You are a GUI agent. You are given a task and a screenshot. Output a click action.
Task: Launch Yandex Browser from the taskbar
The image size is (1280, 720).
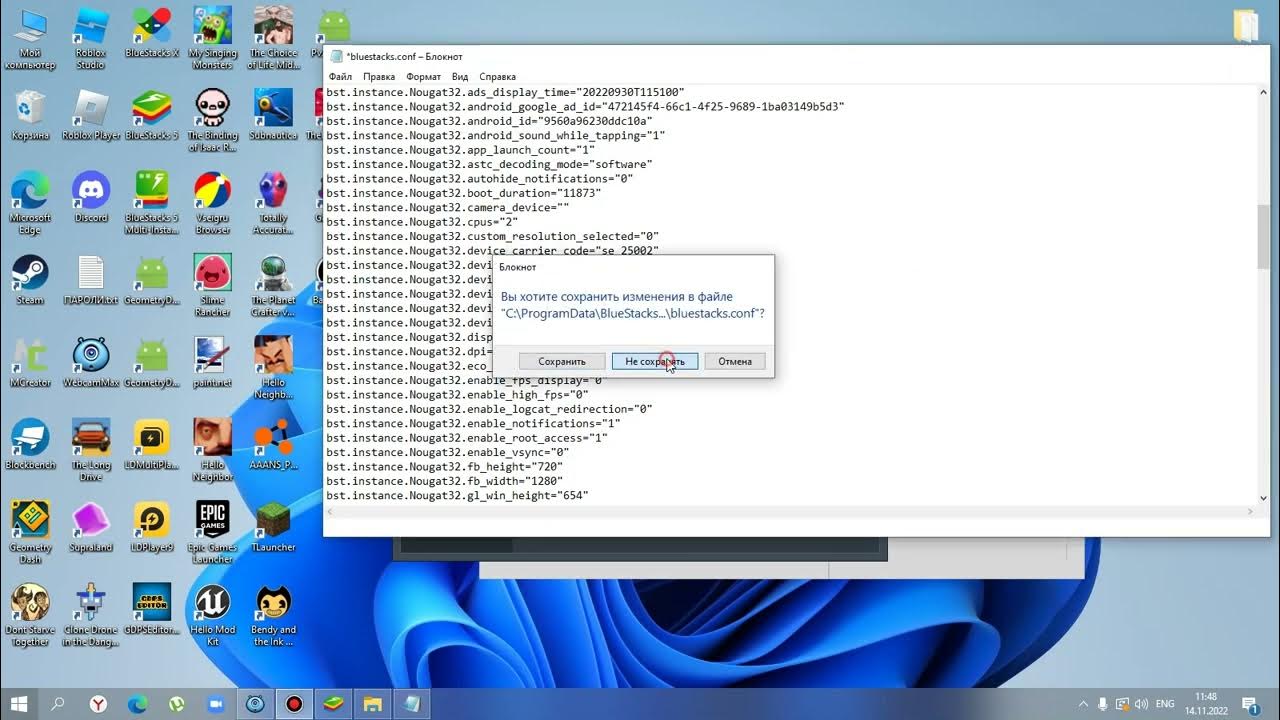point(97,703)
